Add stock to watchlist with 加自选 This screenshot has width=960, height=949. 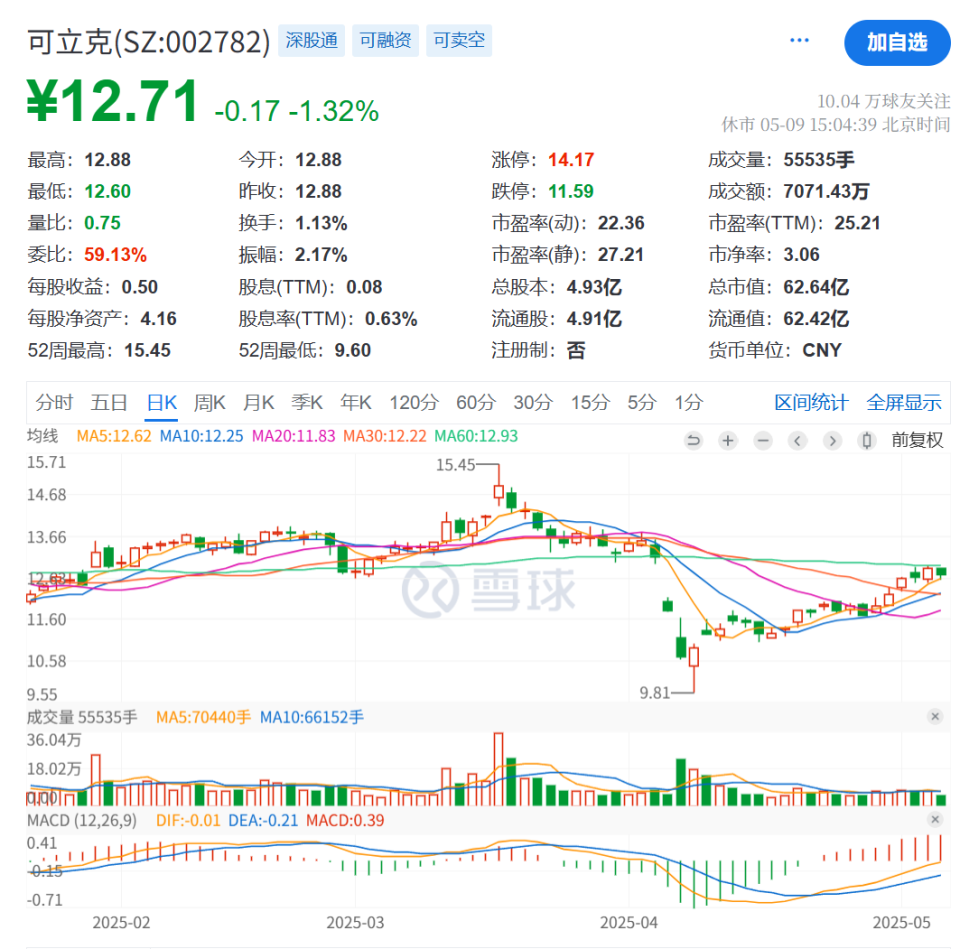coord(897,42)
